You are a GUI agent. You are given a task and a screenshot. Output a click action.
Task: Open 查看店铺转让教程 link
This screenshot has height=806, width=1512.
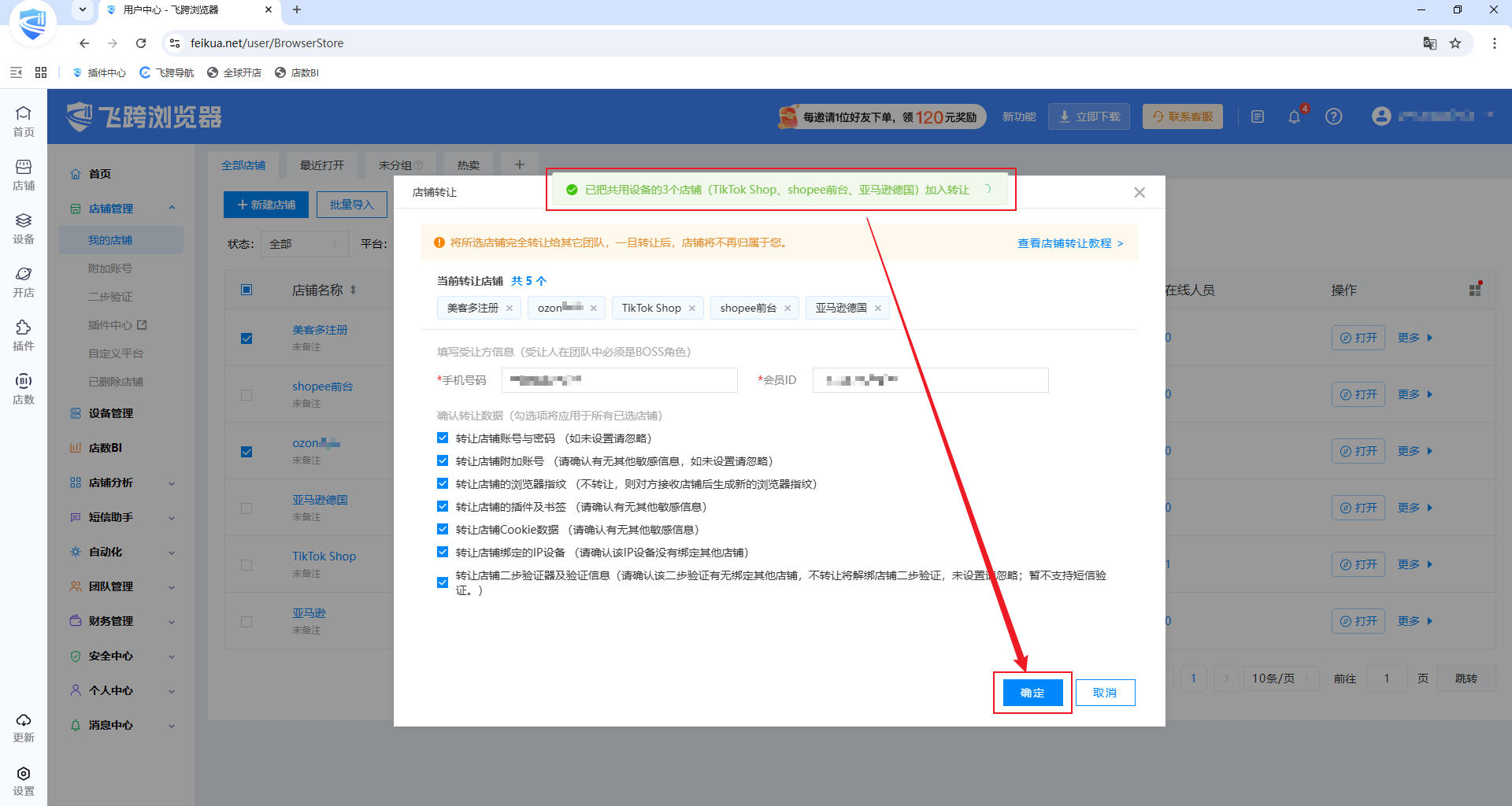click(x=1070, y=243)
